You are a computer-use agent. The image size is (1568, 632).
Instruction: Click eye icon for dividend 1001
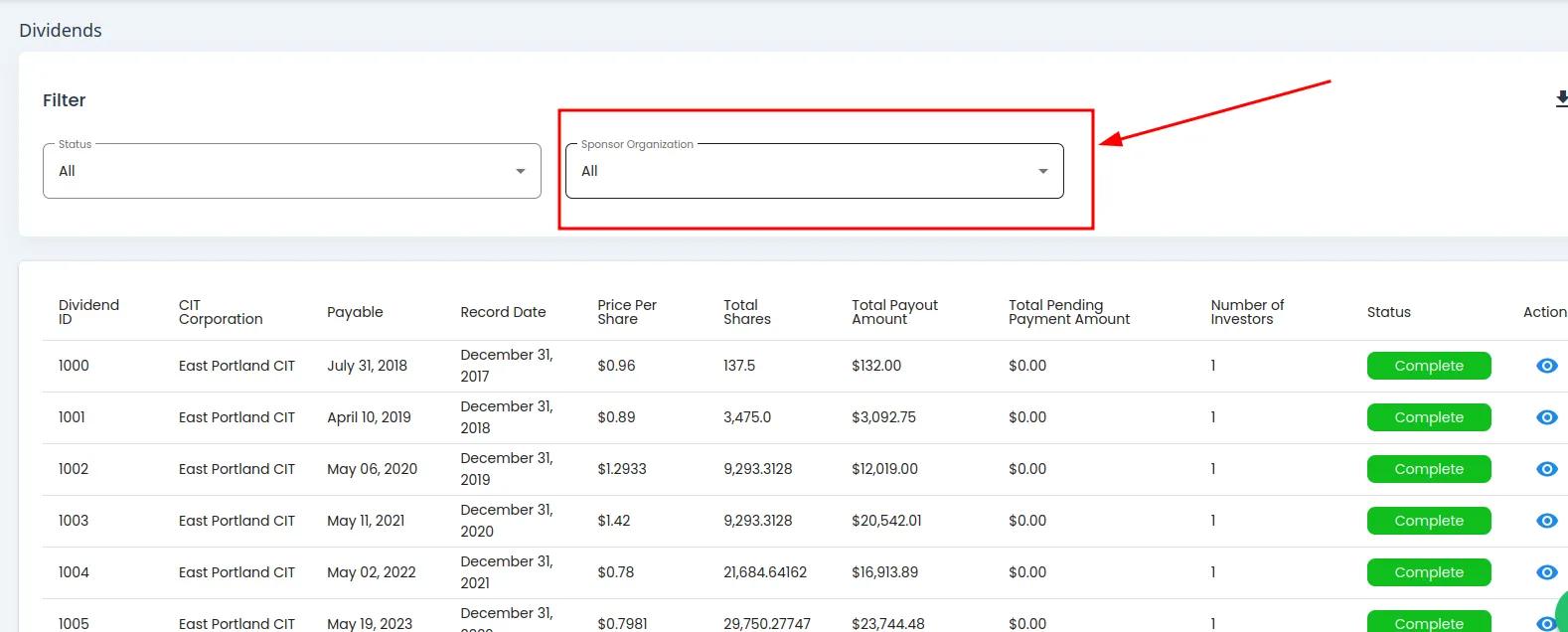tap(1546, 417)
